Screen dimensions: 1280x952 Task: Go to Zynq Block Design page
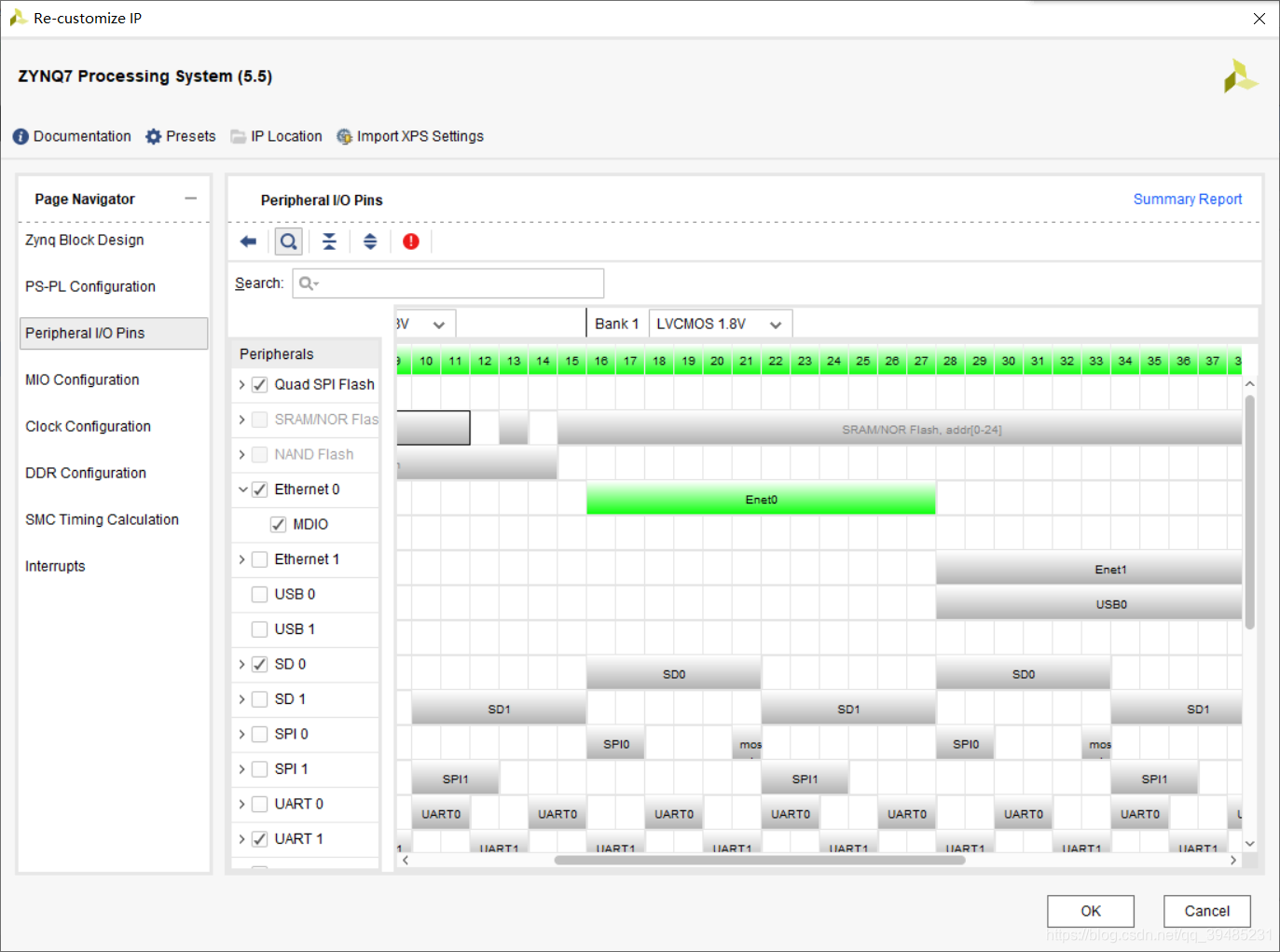coord(85,240)
